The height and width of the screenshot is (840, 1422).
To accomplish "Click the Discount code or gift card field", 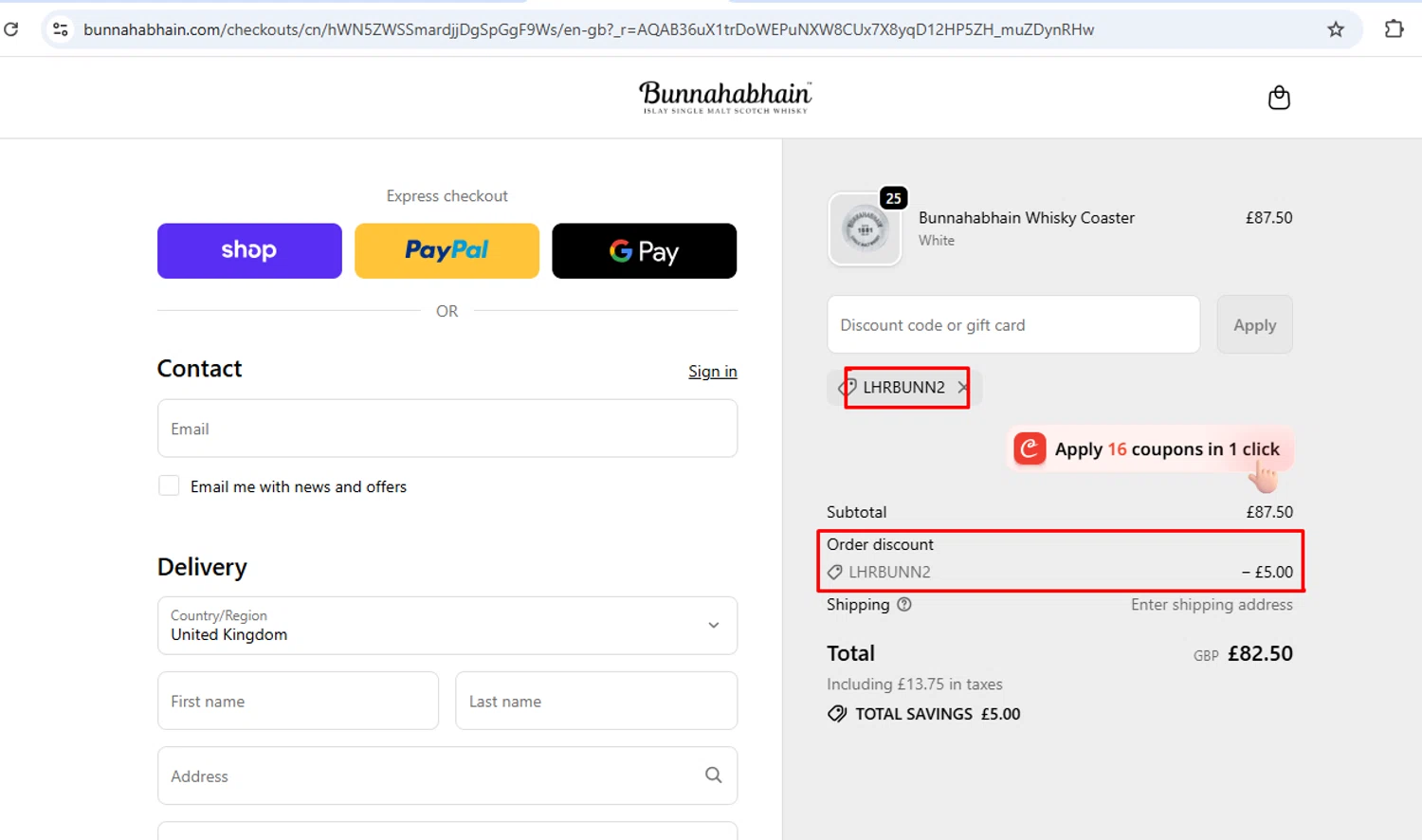I will pos(1013,324).
